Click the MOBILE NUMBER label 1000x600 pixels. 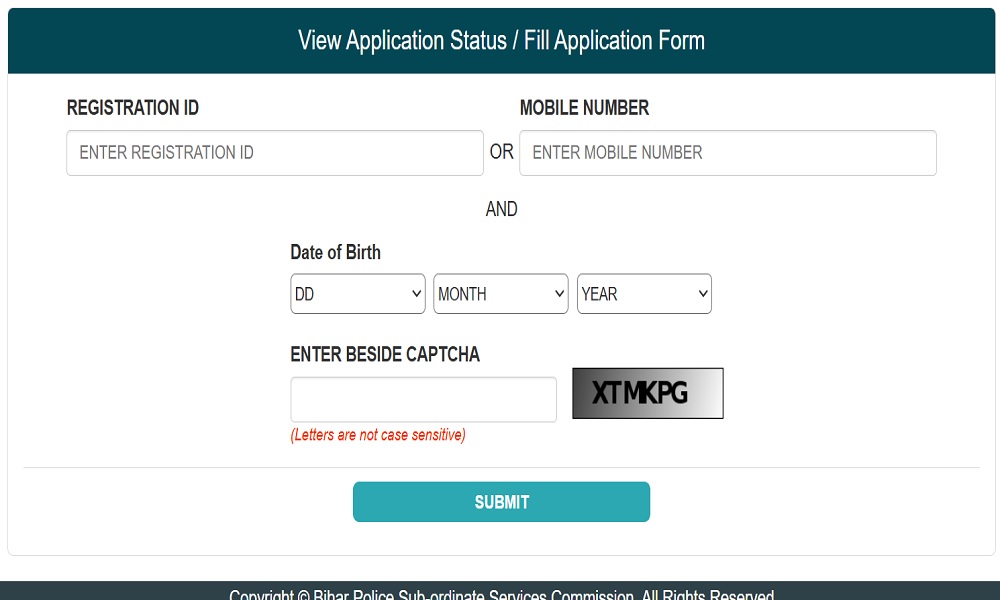coord(584,108)
